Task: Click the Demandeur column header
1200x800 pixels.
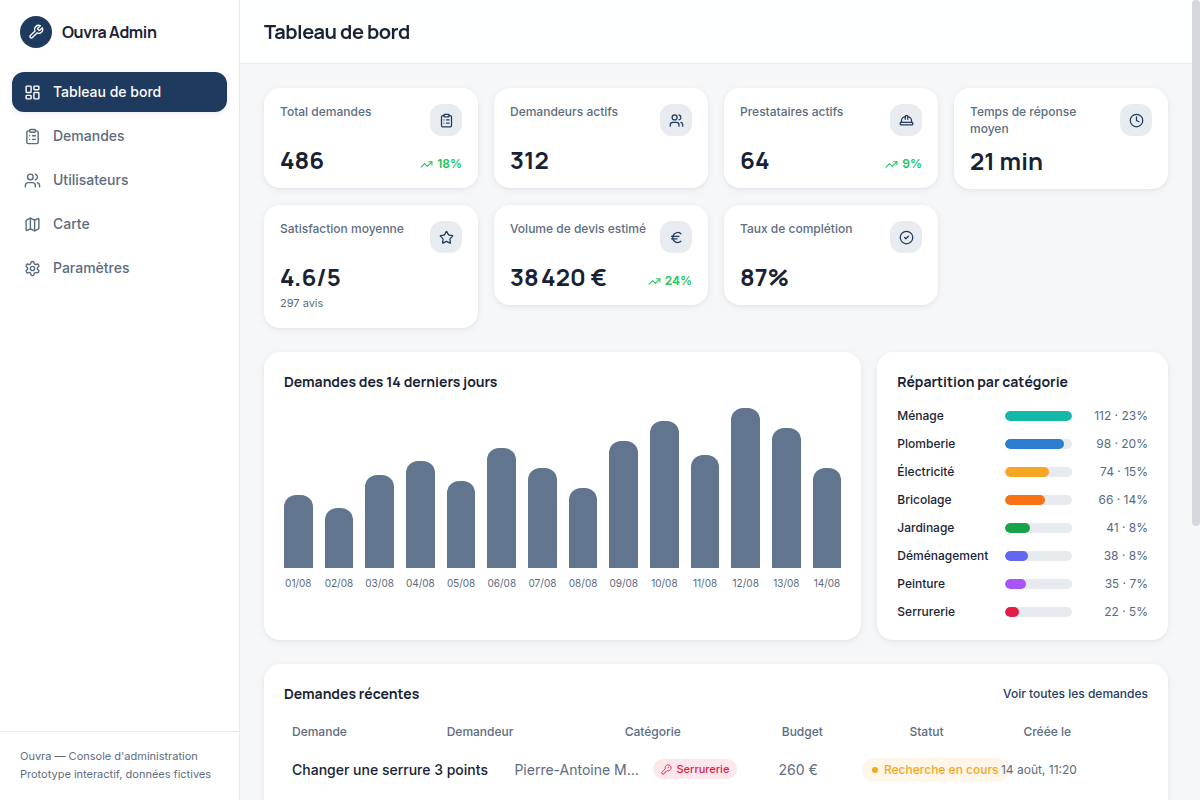Action: pos(480,732)
